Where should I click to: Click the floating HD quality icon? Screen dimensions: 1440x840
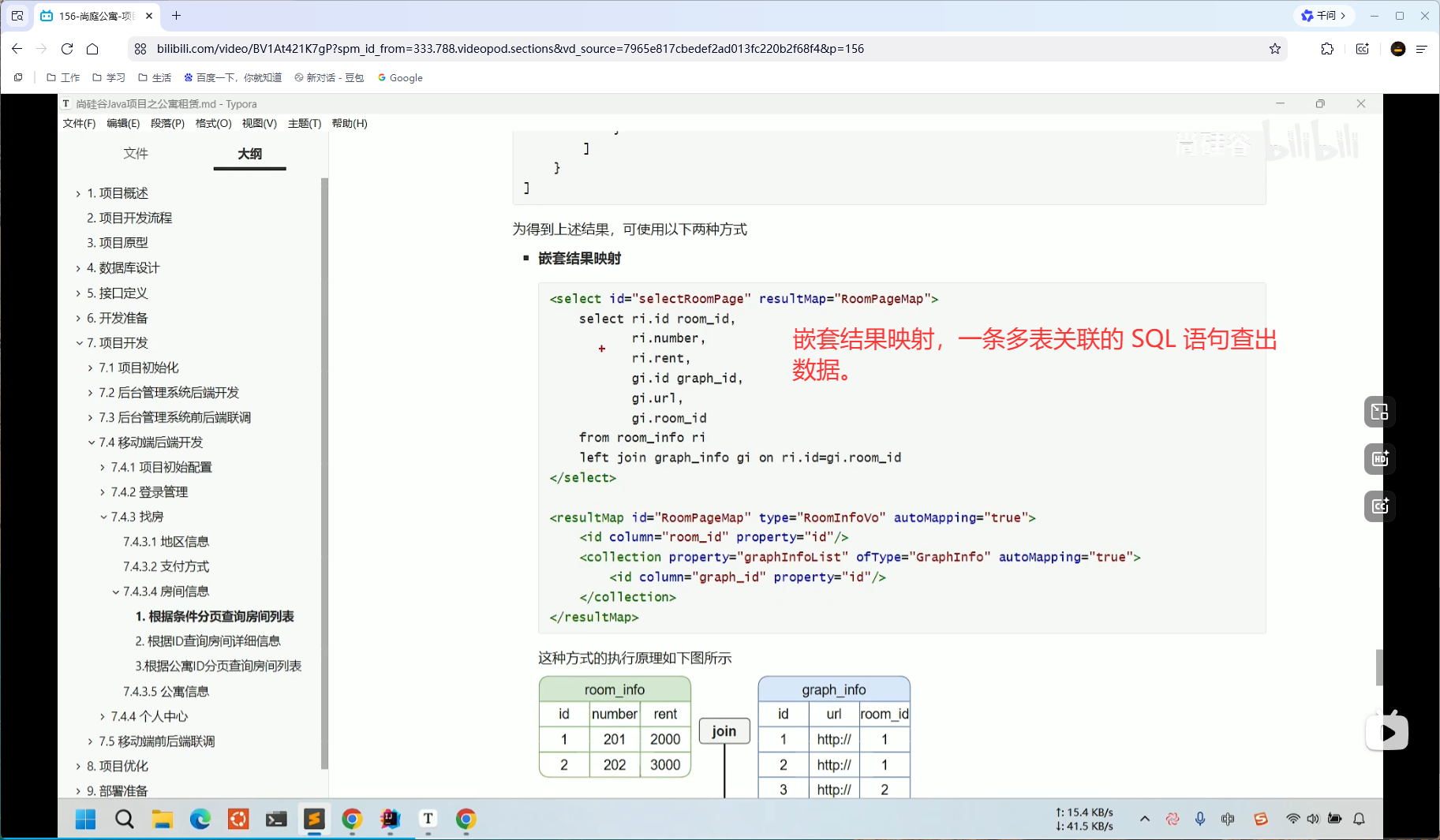[1379, 459]
